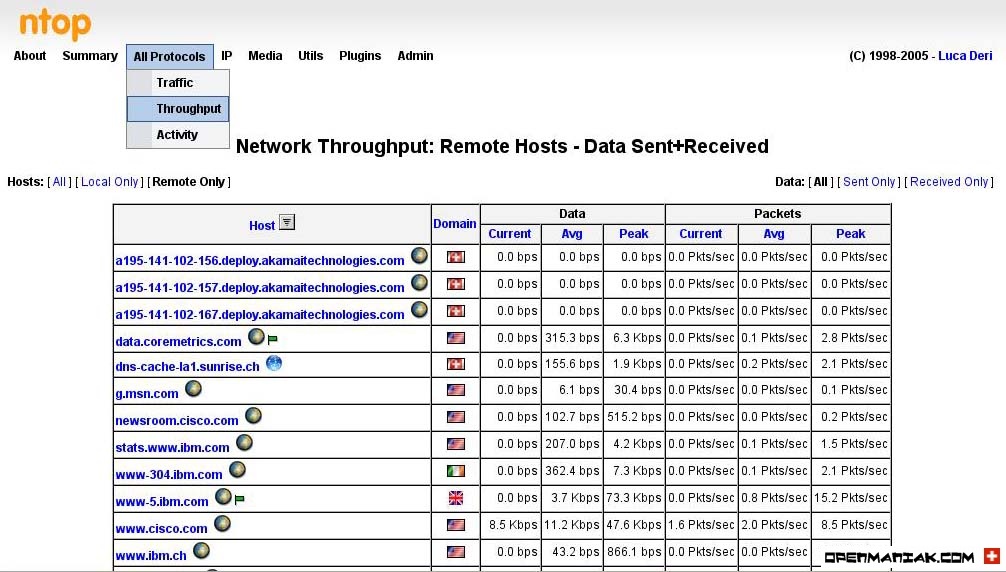
Task: Open the About menu
Action: [x=30, y=56]
